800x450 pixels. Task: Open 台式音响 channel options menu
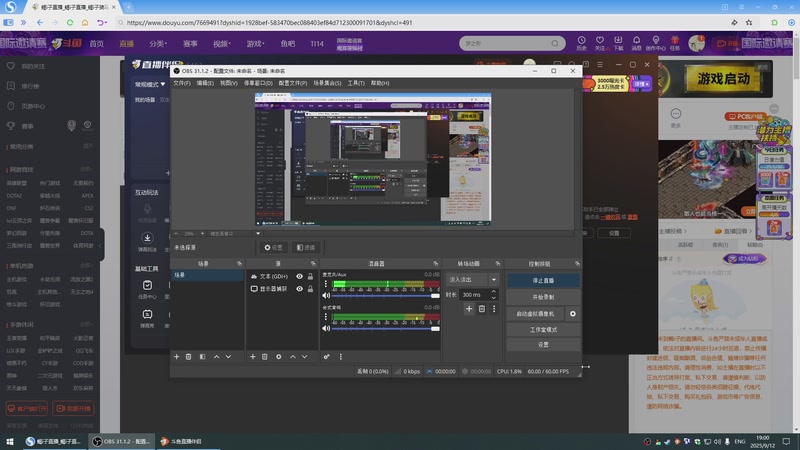pos(326,317)
